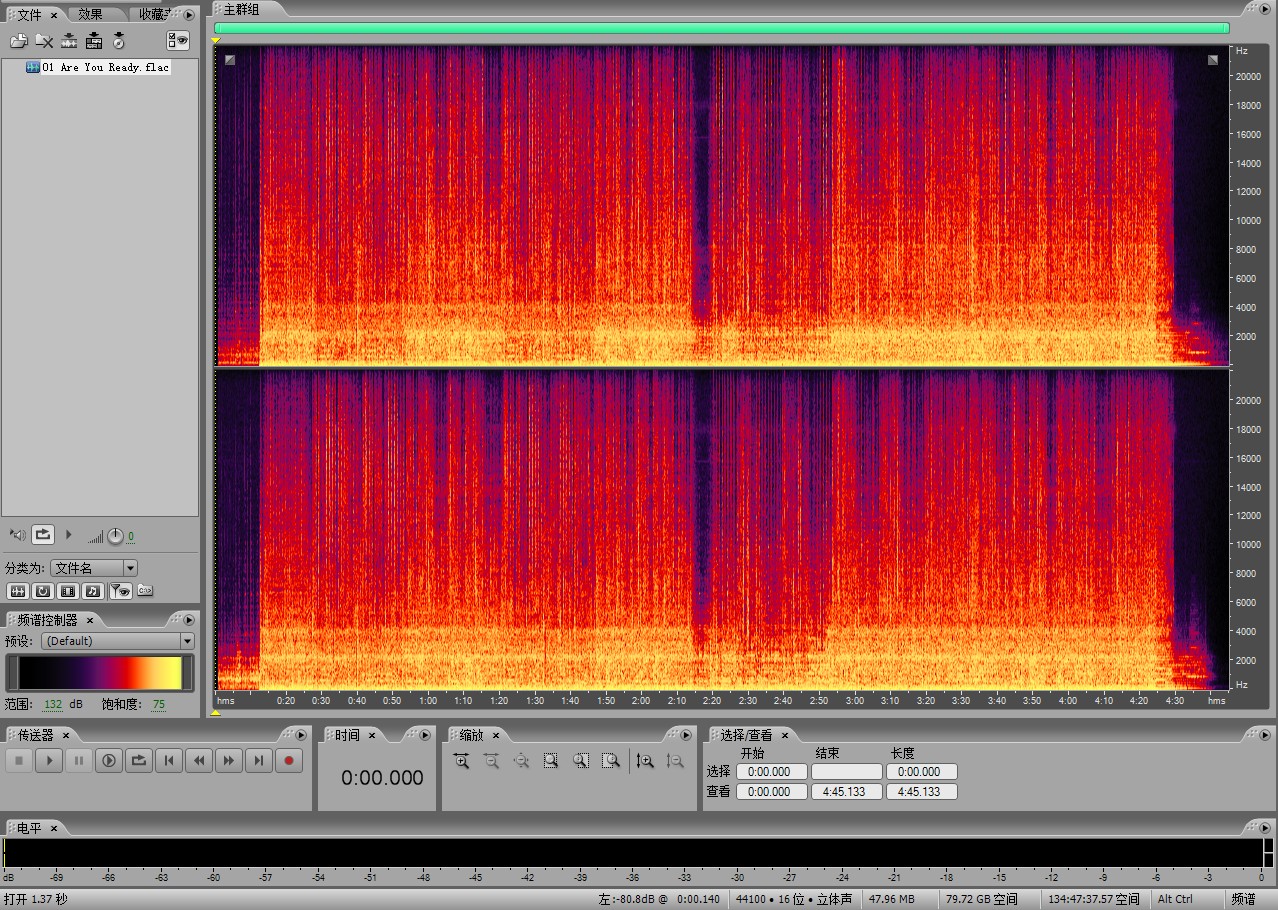This screenshot has height=910, width=1278.
Task: Open the files panel flyout menu arrow
Action: click(188, 14)
